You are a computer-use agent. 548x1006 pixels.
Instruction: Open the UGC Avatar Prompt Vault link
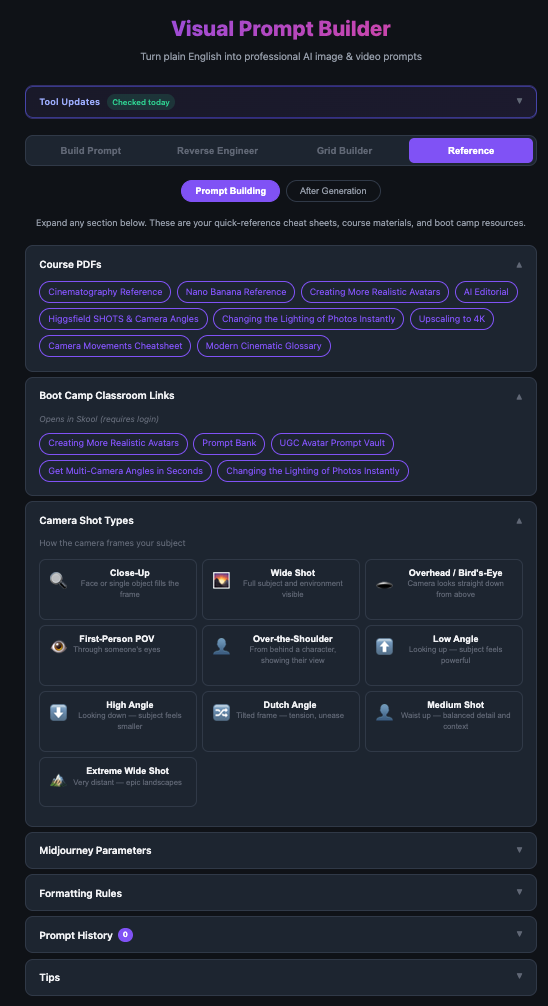[x=332, y=443]
